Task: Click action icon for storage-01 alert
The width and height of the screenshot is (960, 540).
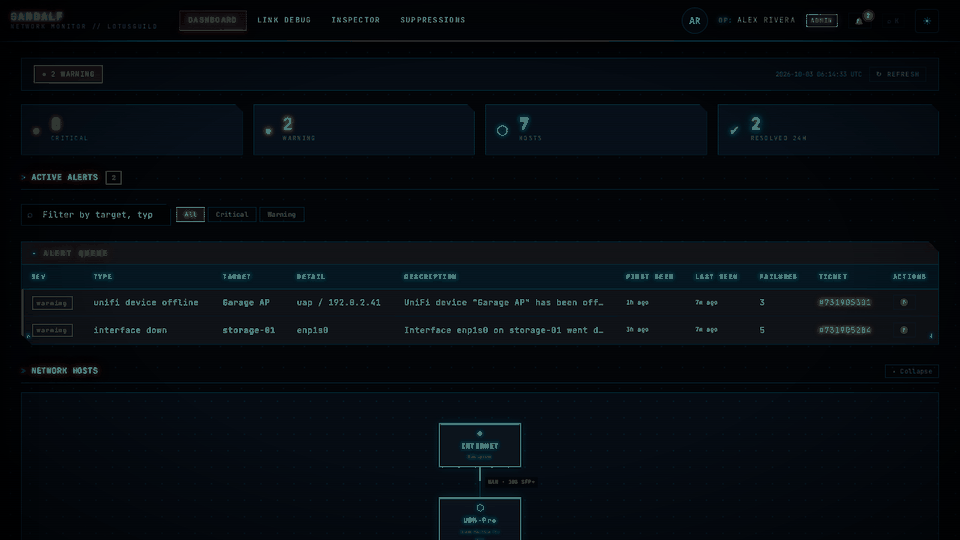Action: pyautogui.click(x=904, y=330)
